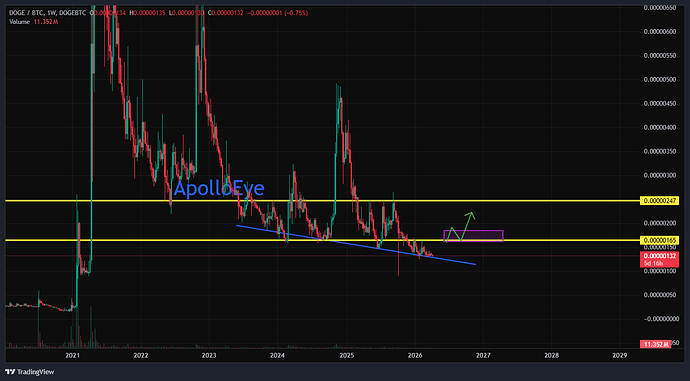Click the change value −0.00000001 (−0.75%)
Image resolution: width=690 pixels, height=381 pixels.
pyautogui.click(x=277, y=13)
